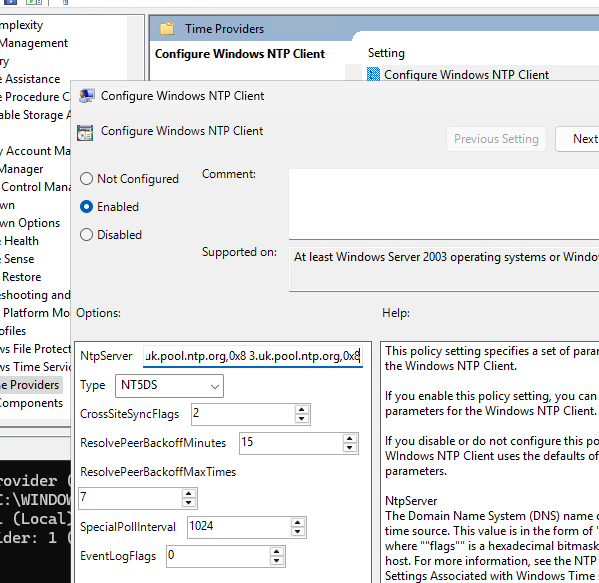The height and width of the screenshot is (583, 599).
Task: Click the Comment text area
Action: coord(444,204)
